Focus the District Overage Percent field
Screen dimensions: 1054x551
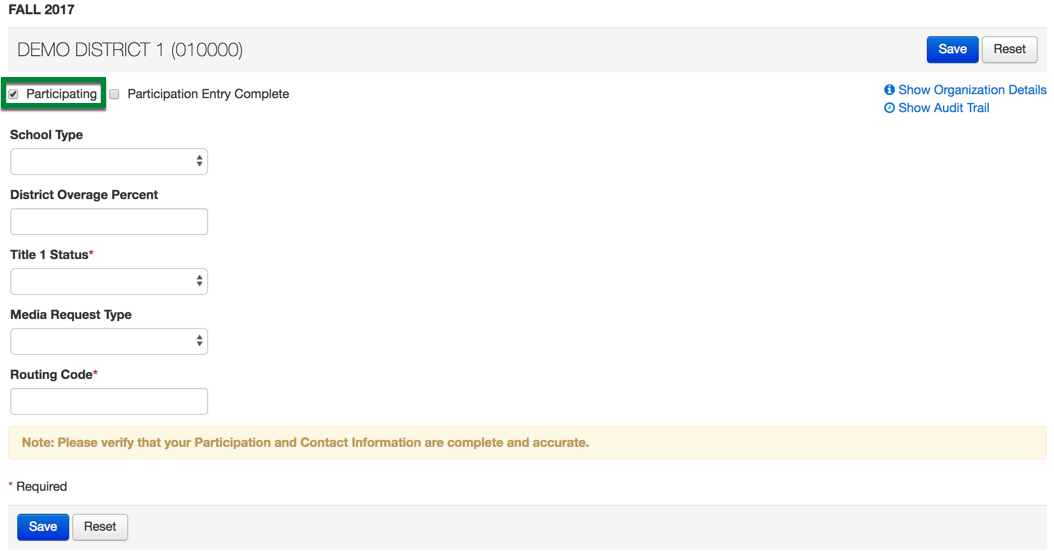tap(109, 221)
